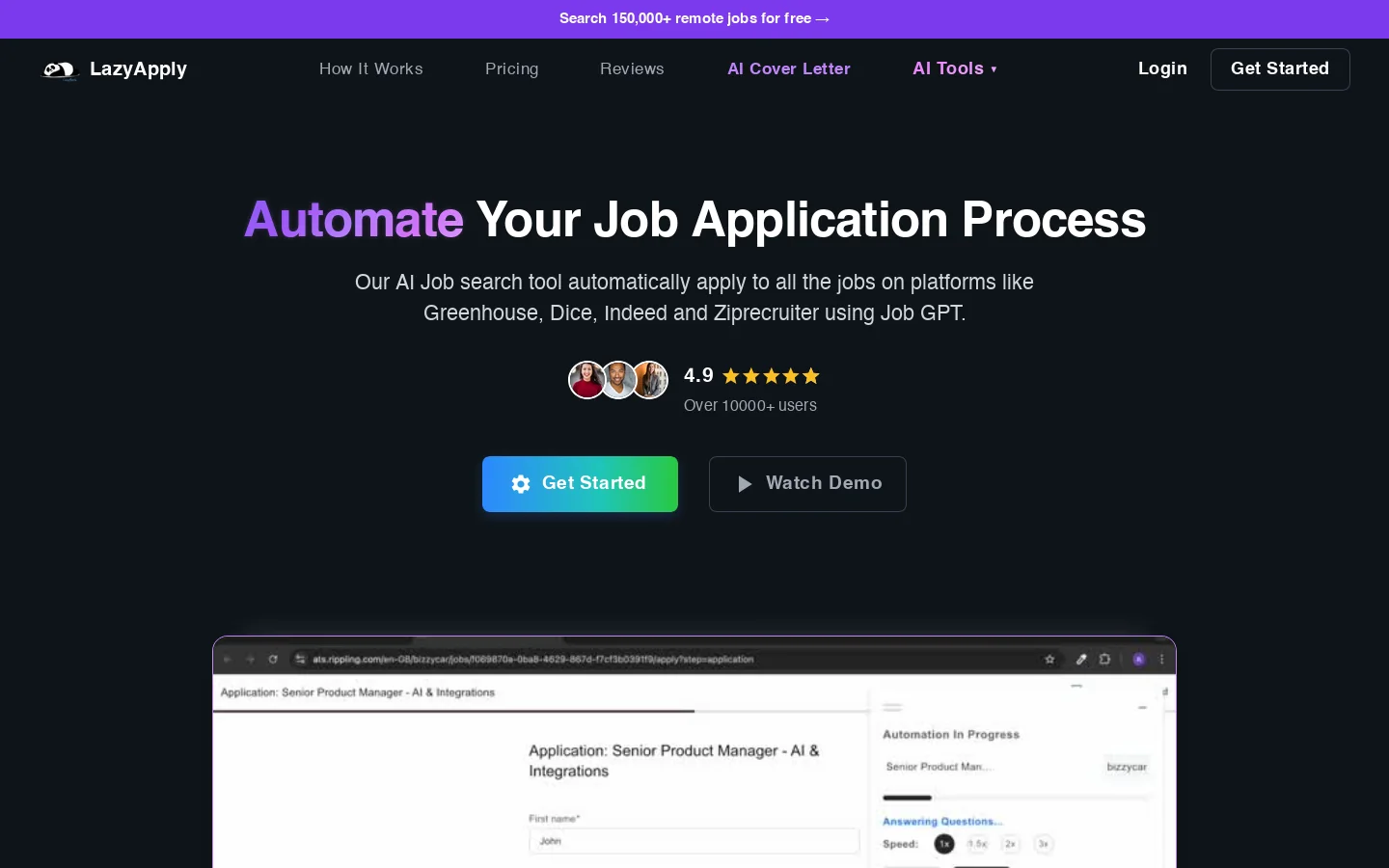Screen dimensions: 1389x868
Task: Click the bookmark star in the demo address bar
Action: (x=1049, y=660)
